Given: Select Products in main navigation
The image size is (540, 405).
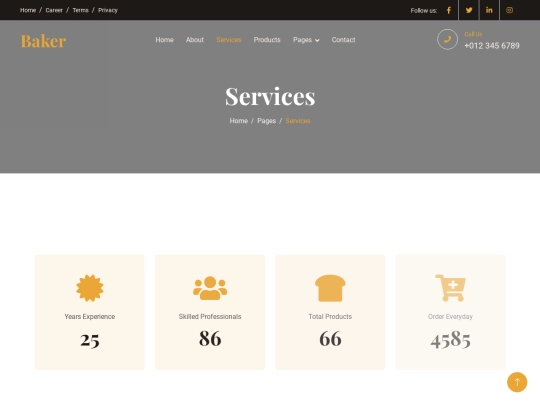Looking at the screenshot, I should (267, 40).
